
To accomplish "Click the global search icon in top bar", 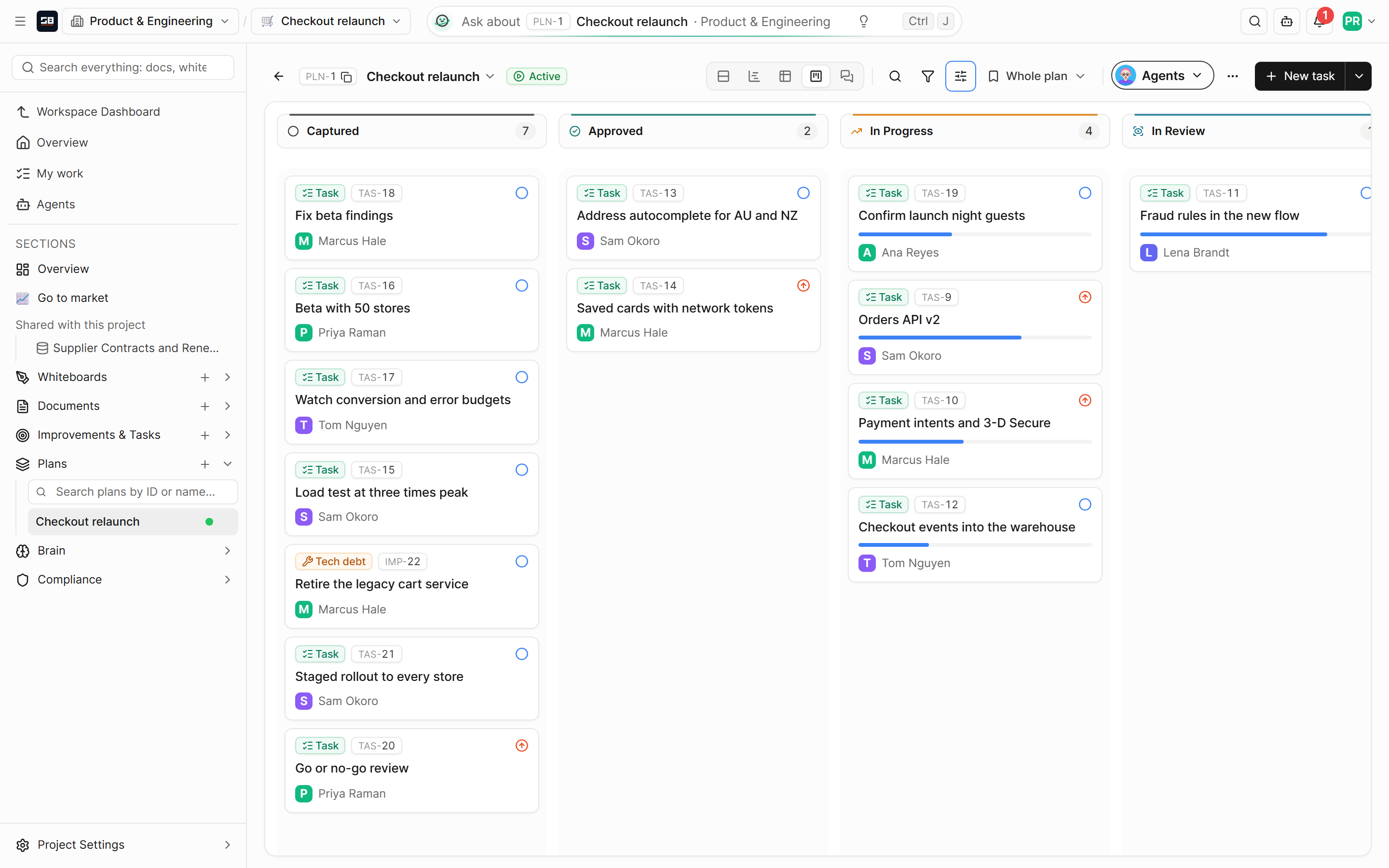I will [1254, 21].
